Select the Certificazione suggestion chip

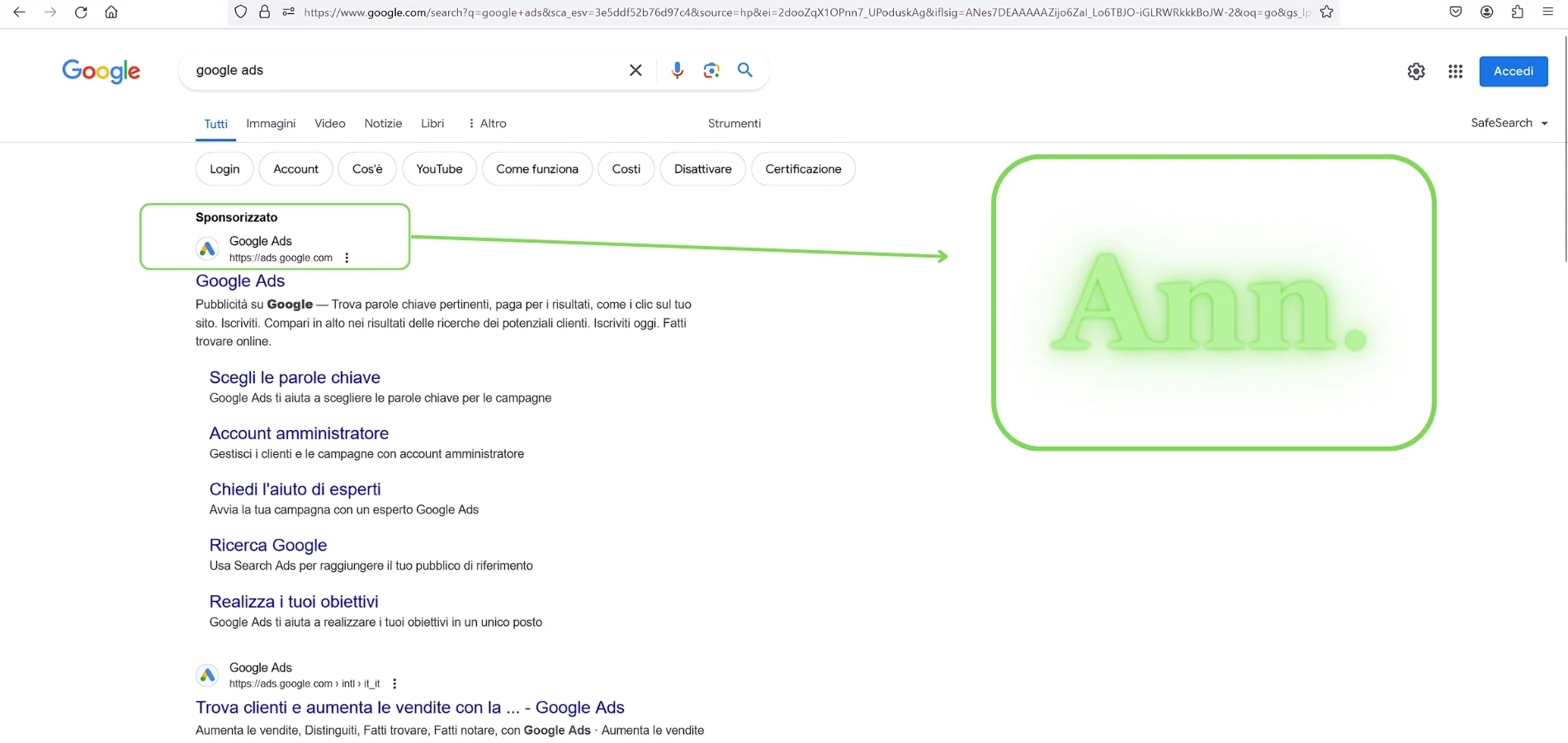click(x=803, y=169)
